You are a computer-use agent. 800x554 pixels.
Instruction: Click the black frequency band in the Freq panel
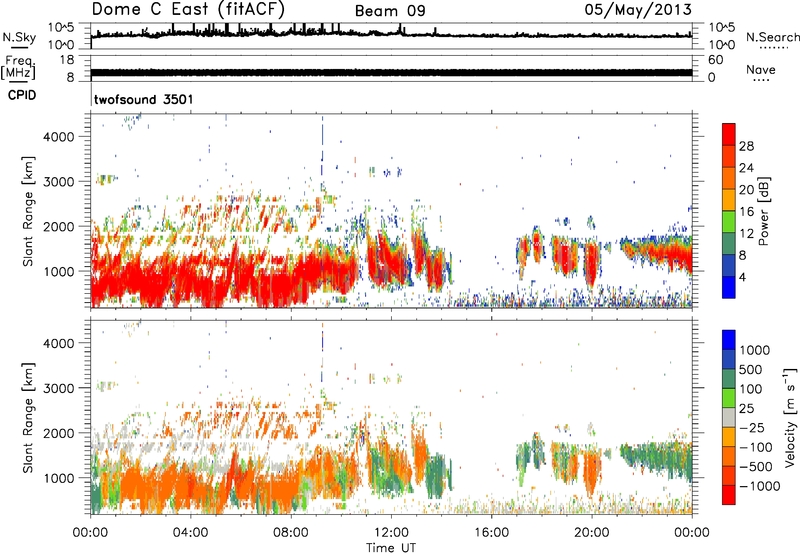click(x=391, y=72)
